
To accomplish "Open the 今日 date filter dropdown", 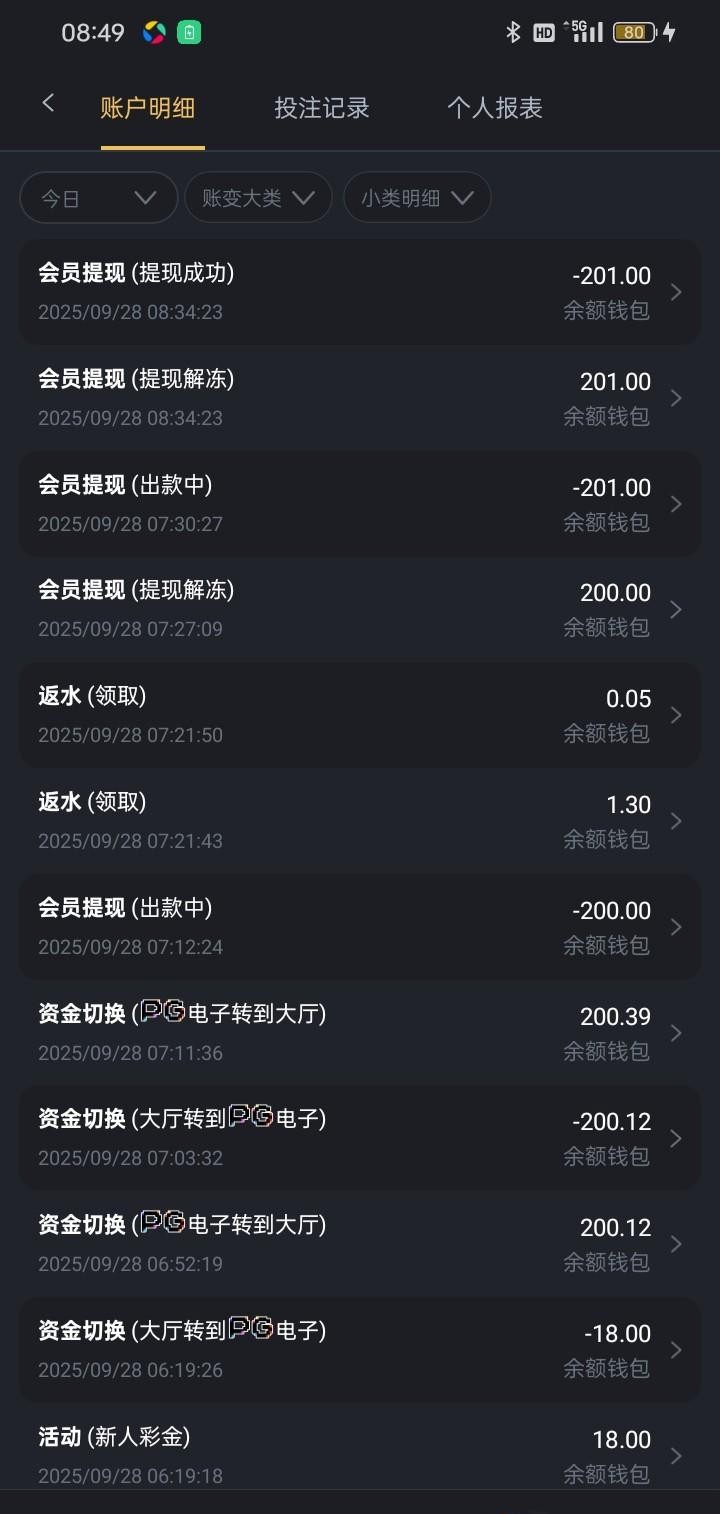I will (98, 198).
